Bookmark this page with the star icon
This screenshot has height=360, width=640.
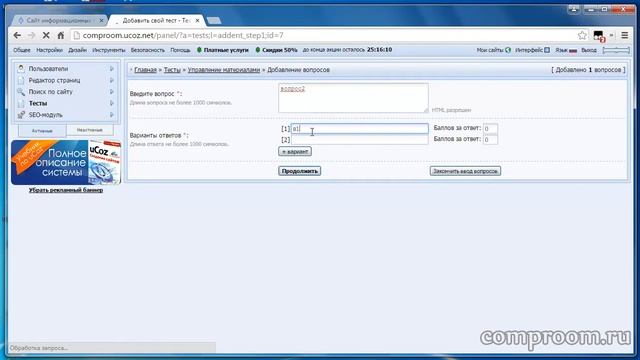[582, 36]
